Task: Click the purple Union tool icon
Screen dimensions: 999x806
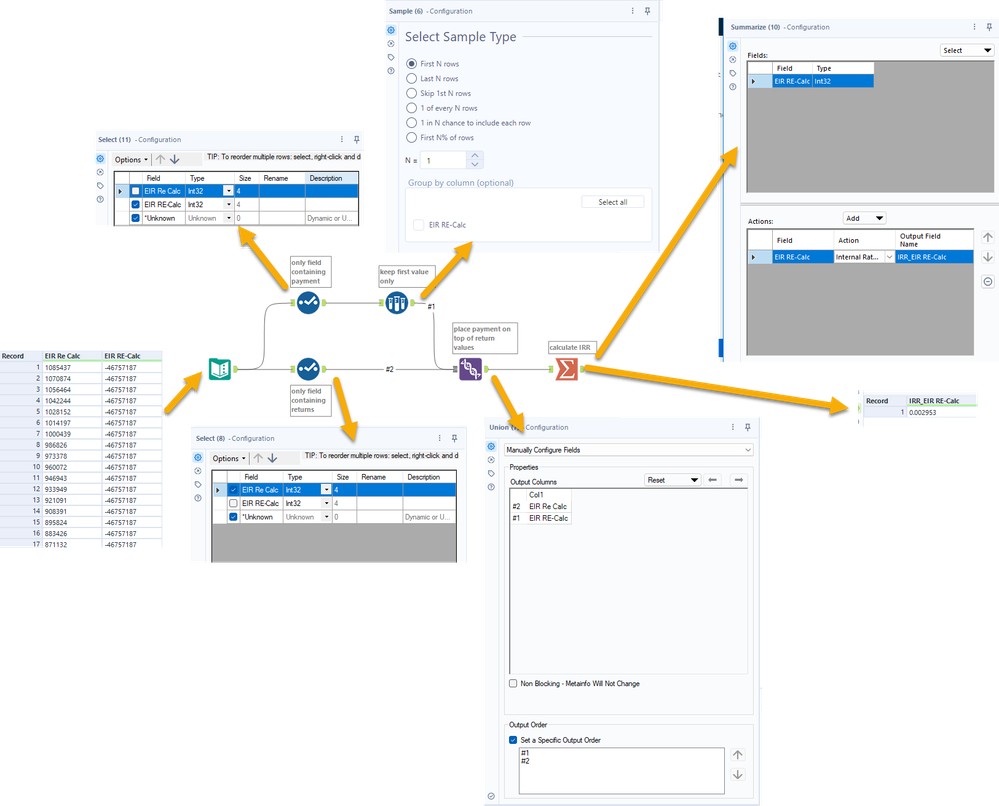Action: point(471,369)
